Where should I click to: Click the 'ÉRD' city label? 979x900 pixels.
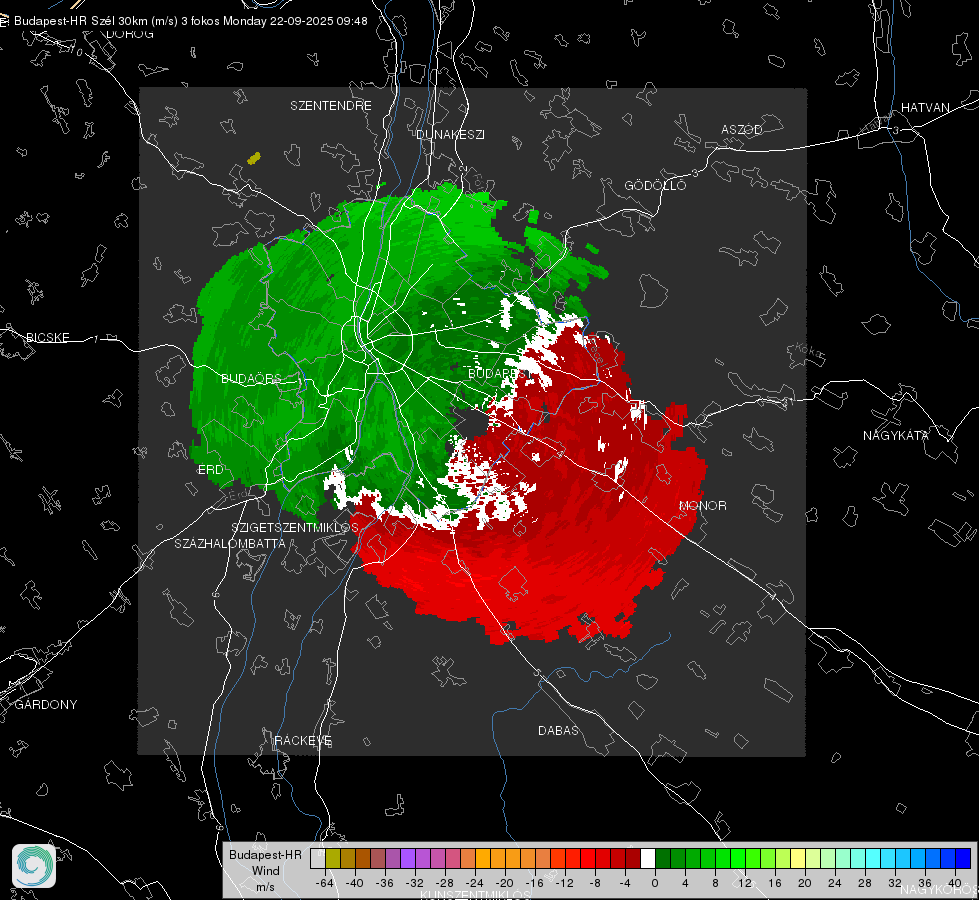click(210, 470)
